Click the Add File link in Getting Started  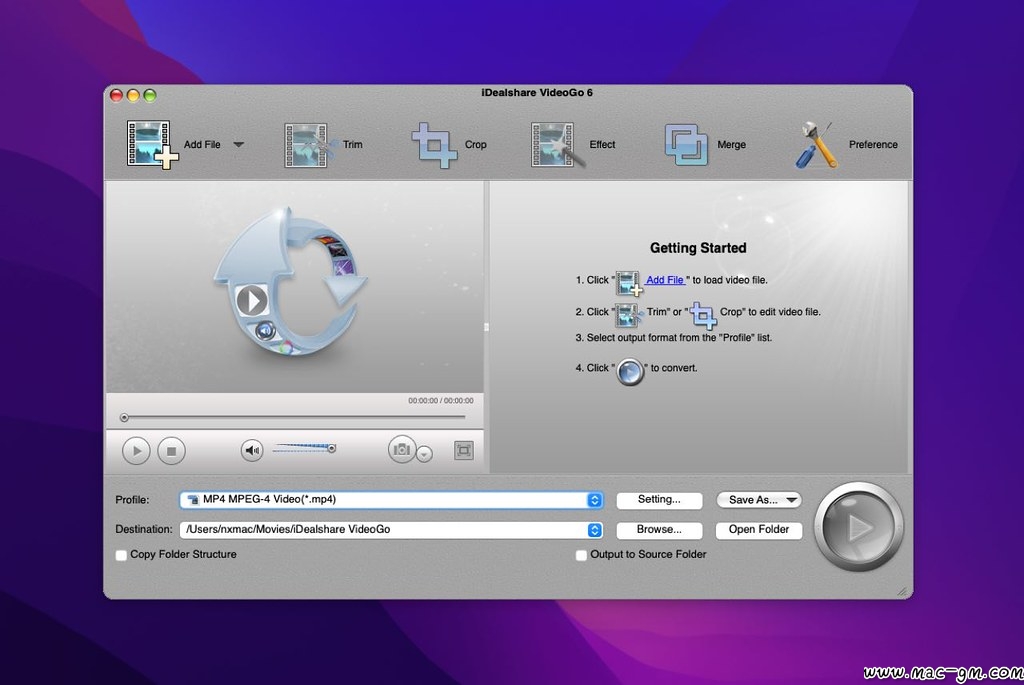(665, 280)
